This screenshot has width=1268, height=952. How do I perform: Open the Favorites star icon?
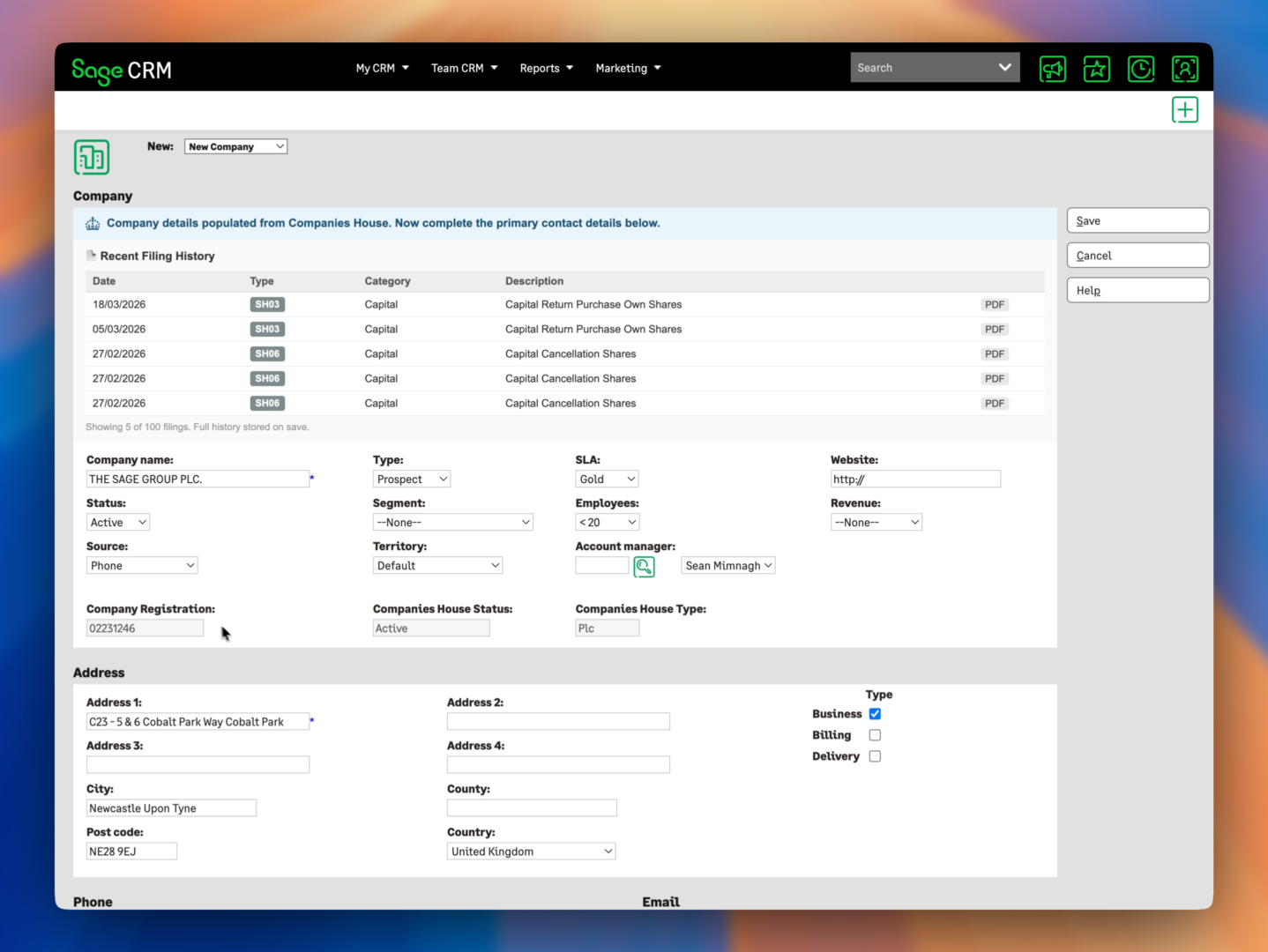tap(1096, 68)
